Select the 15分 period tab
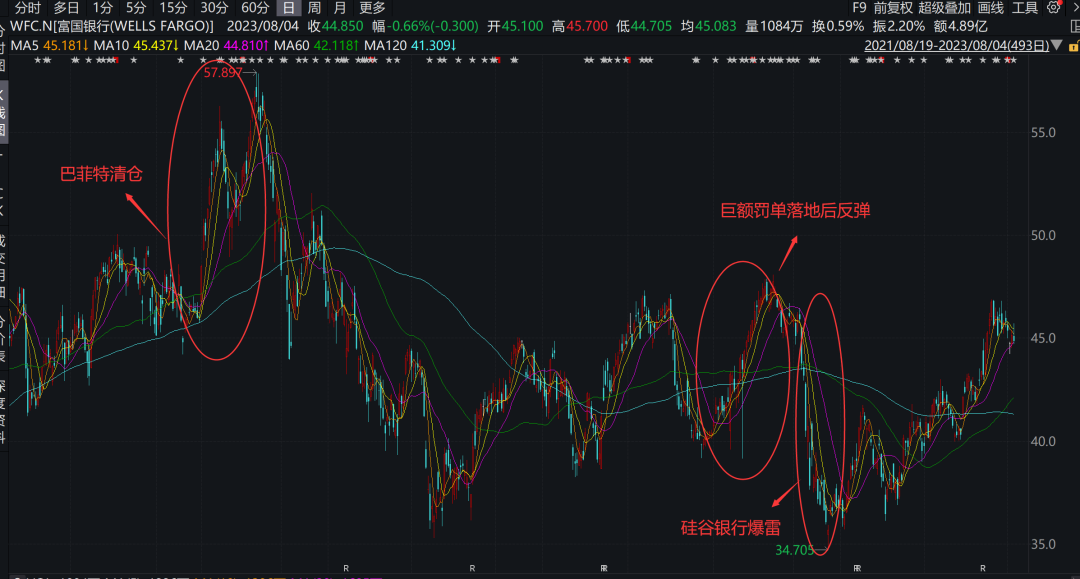1080x579 pixels. tap(173, 8)
